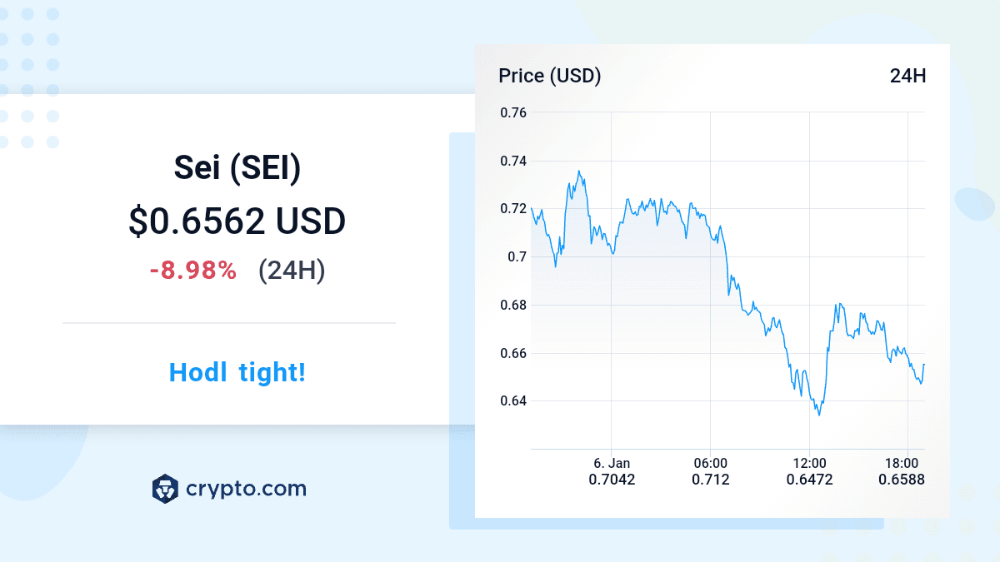Select the 24H timeframe label on chart
Image resolution: width=1000 pixels, height=562 pixels.
(907, 75)
